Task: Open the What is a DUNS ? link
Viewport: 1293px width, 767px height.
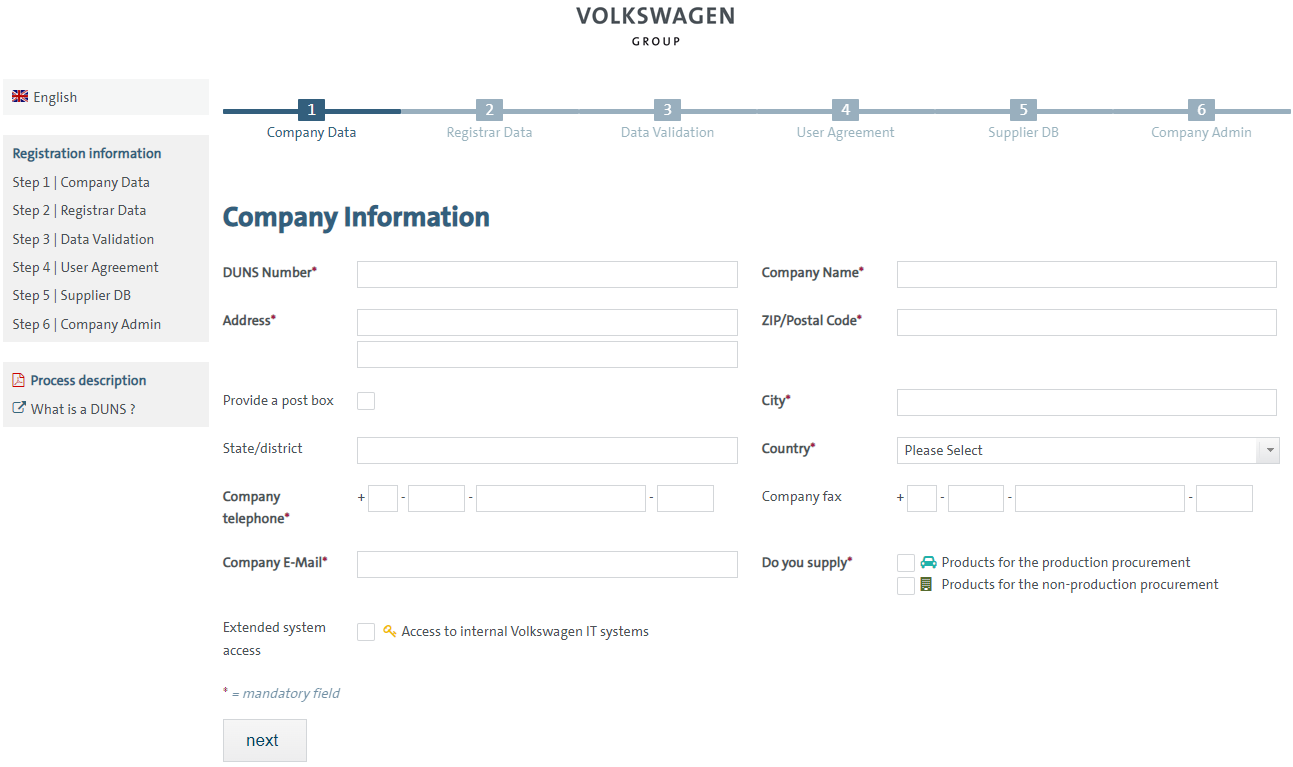Action: point(83,409)
